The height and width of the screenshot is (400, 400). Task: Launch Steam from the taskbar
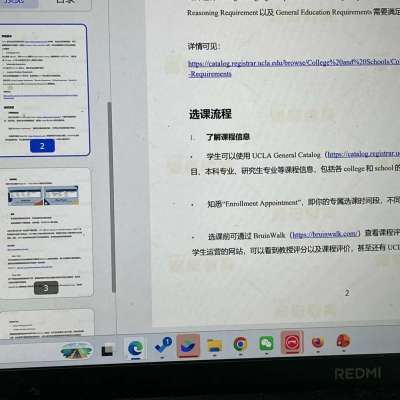[x=163, y=346]
